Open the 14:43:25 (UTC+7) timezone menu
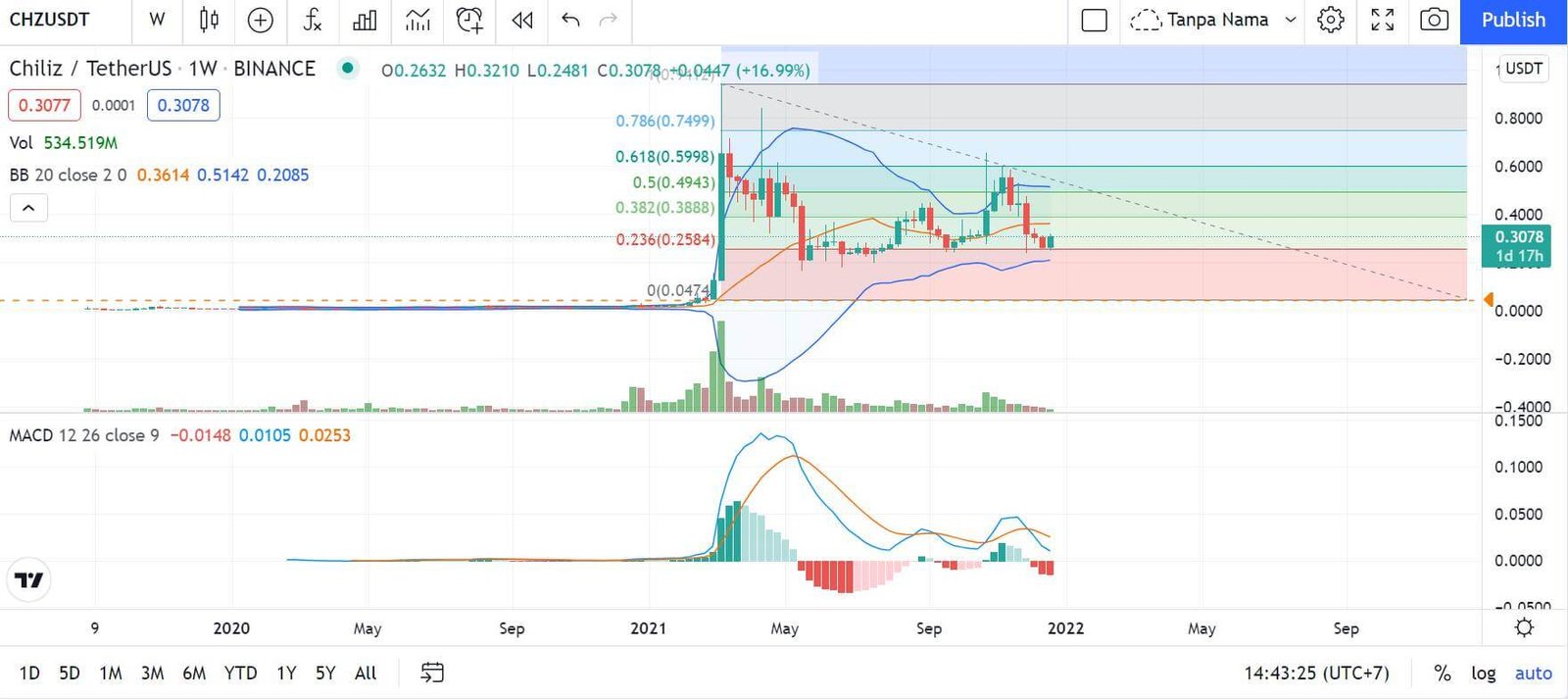1568x699 pixels. tap(1316, 674)
